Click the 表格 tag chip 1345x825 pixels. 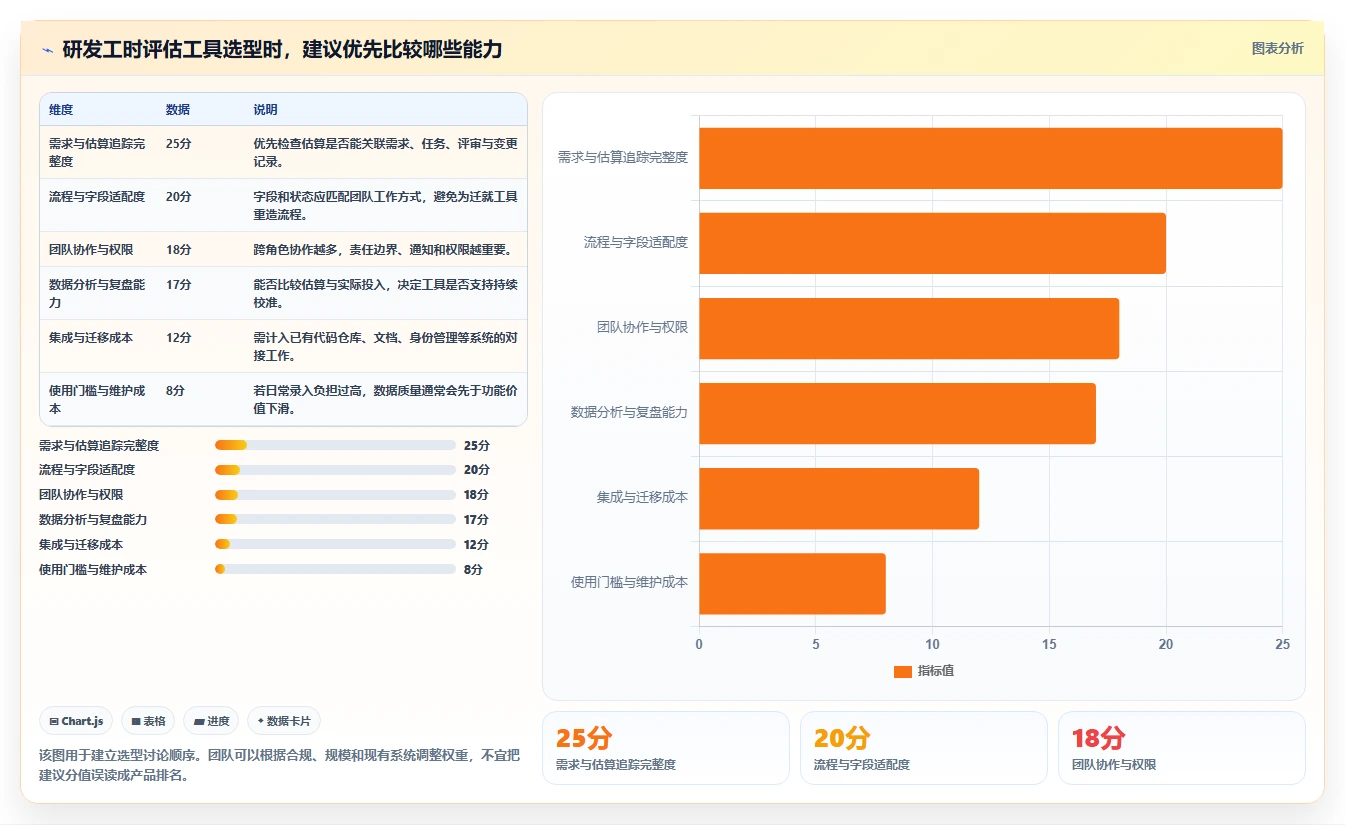click(x=148, y=721)
